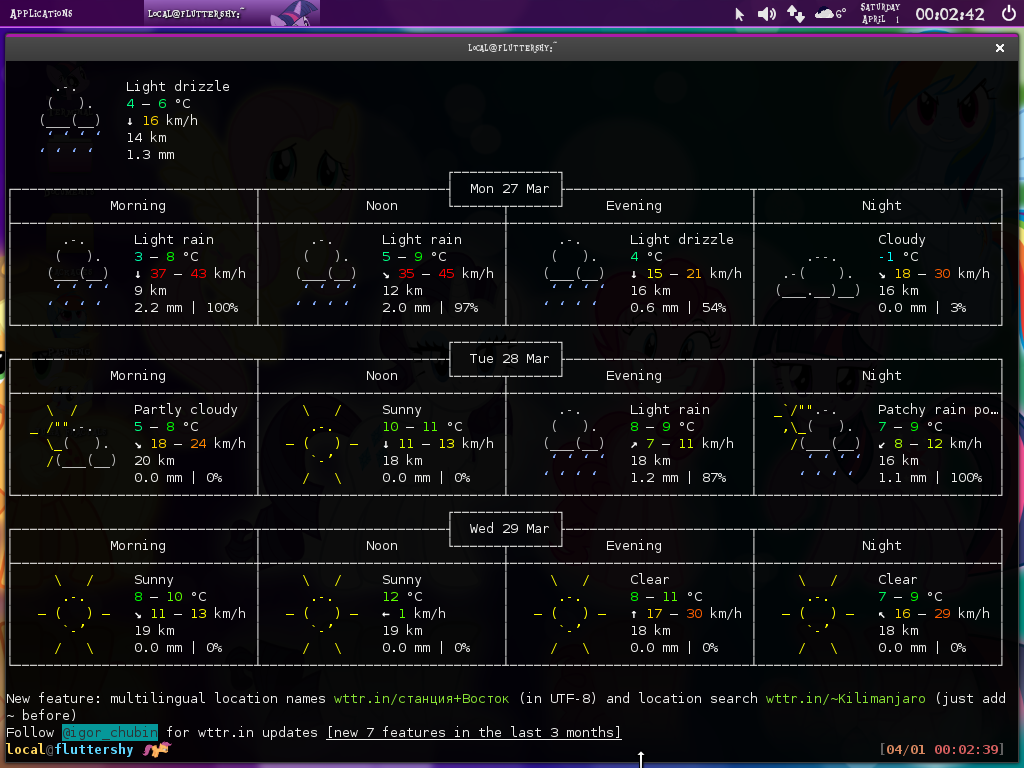This screenshot has width=1024, height=768.
Task: Click the current Light drizzle weather icon
Action: click(x=71, y=120)
